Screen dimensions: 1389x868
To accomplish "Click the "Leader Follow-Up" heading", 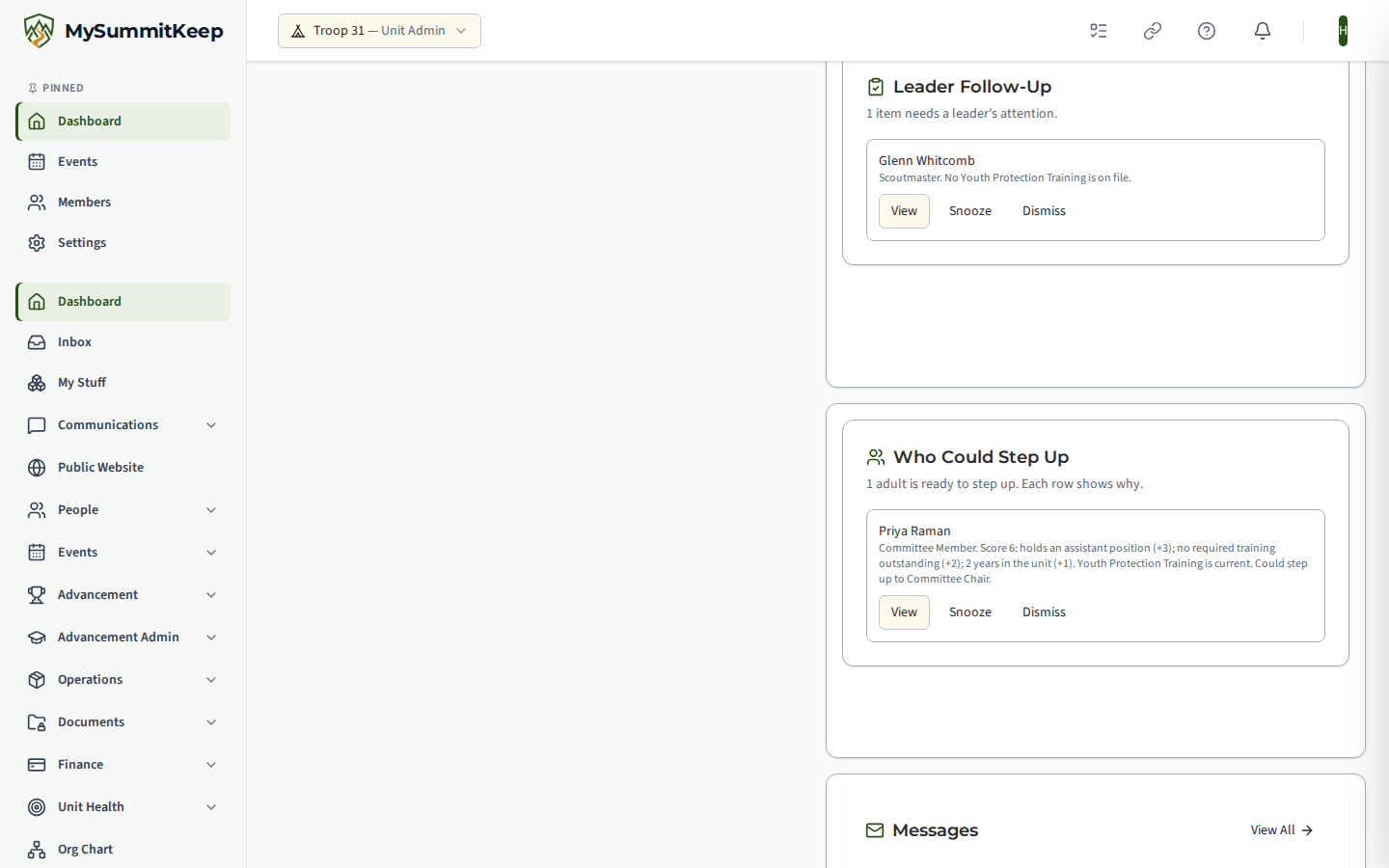I will (972, 87).
